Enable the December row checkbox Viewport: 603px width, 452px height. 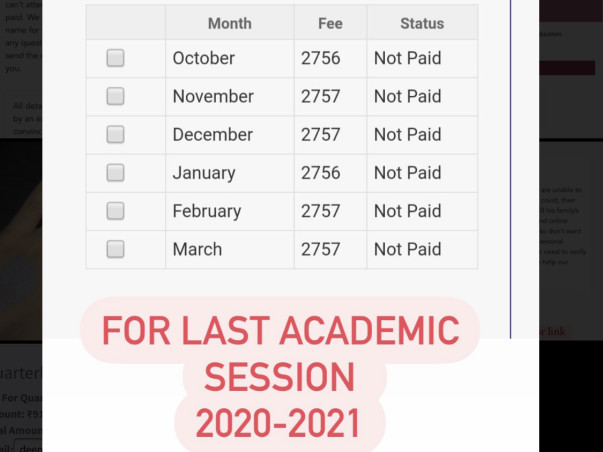tap(116, 135)
